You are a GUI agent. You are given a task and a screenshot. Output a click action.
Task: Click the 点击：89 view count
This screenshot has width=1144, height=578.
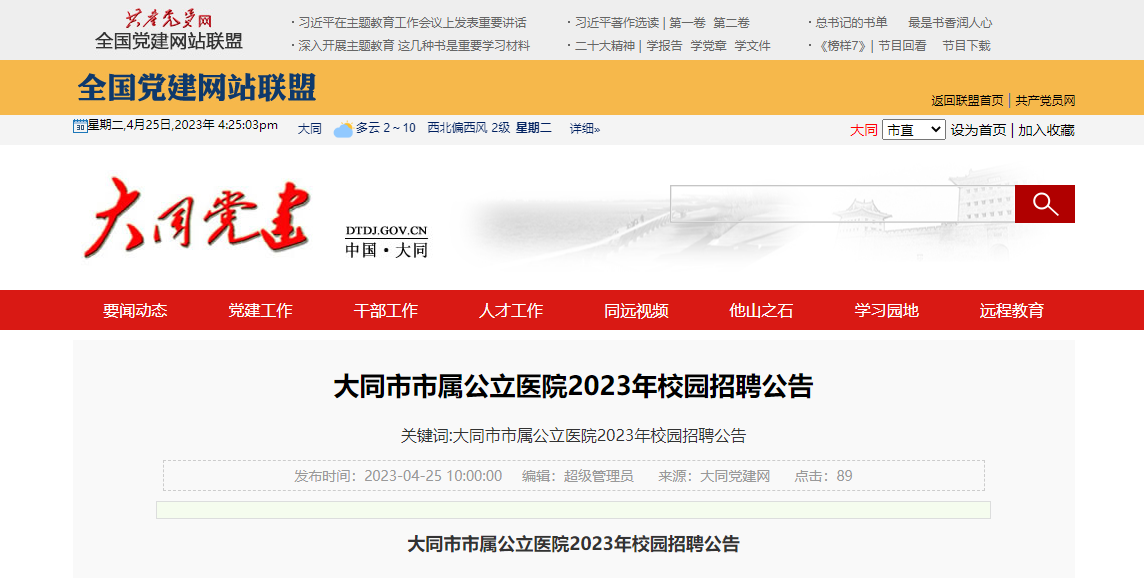pos(823,476)
